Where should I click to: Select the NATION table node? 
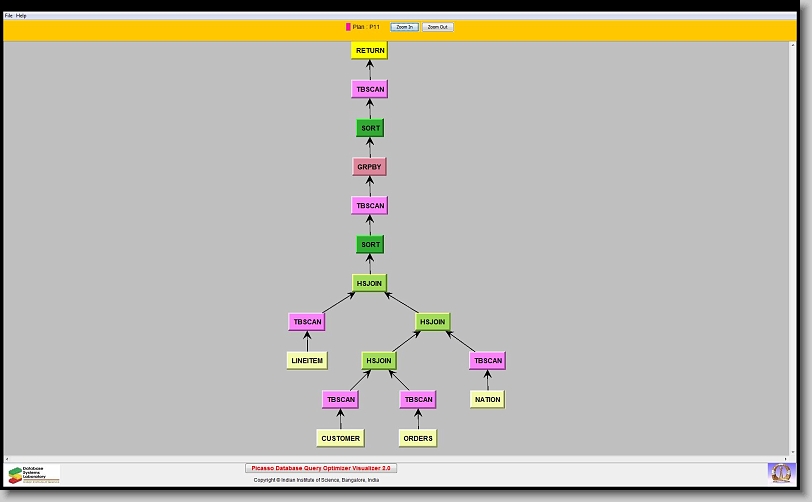pyautogui.click(x=487, y=399)
